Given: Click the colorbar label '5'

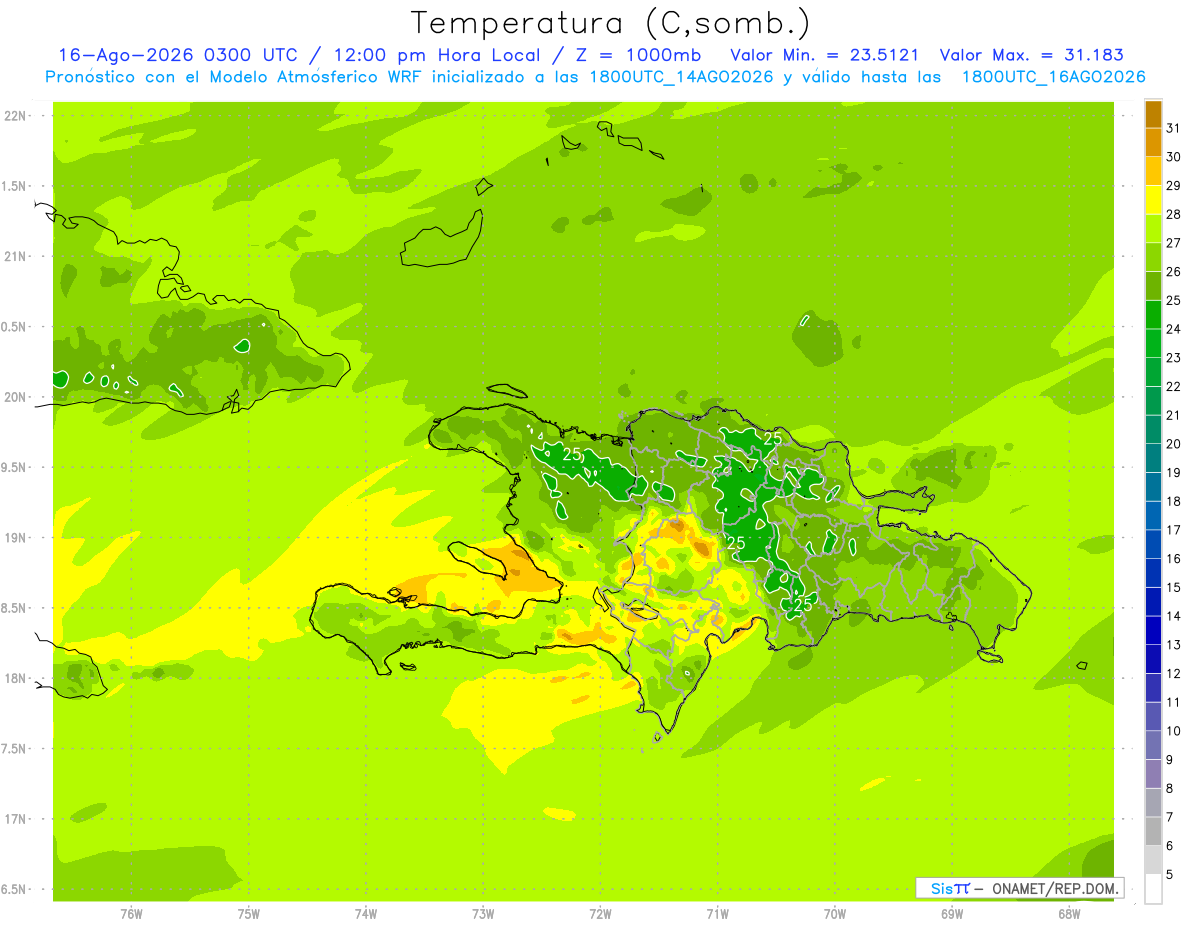Looking at the screenshot, I should (x=1170, y=874).
